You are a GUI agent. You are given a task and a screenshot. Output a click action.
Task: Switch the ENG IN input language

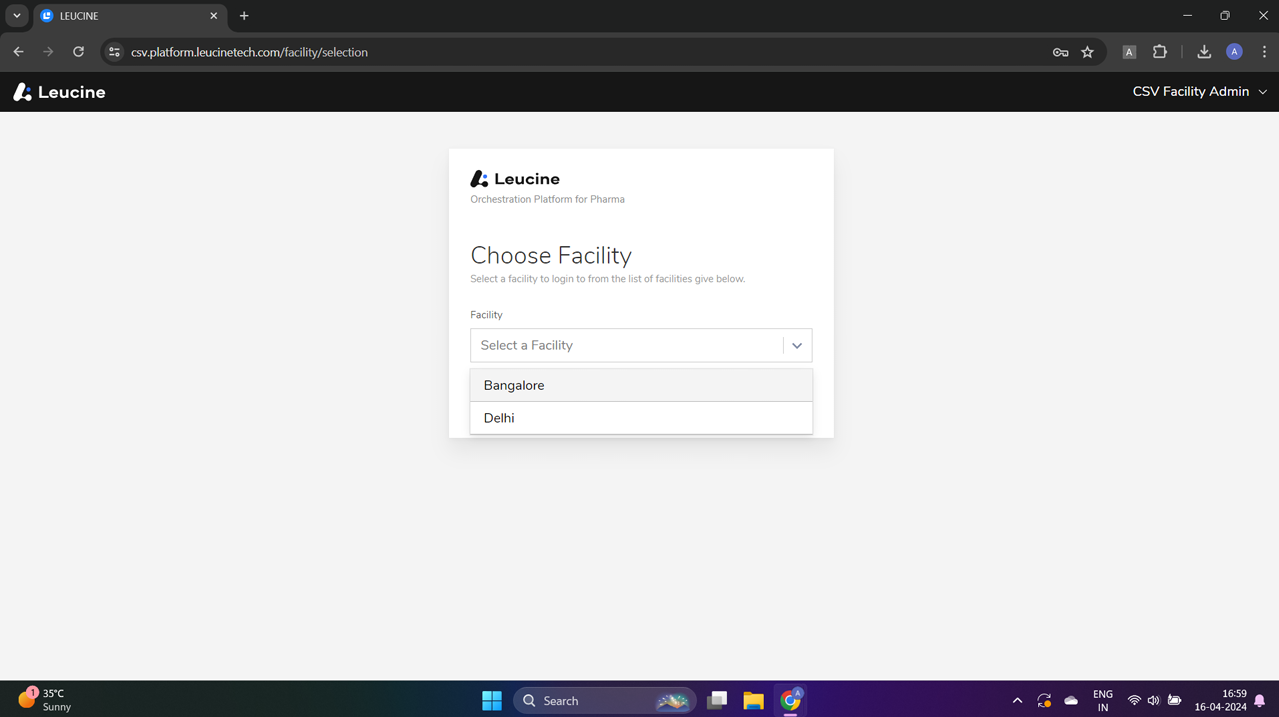coord(1103,700)
